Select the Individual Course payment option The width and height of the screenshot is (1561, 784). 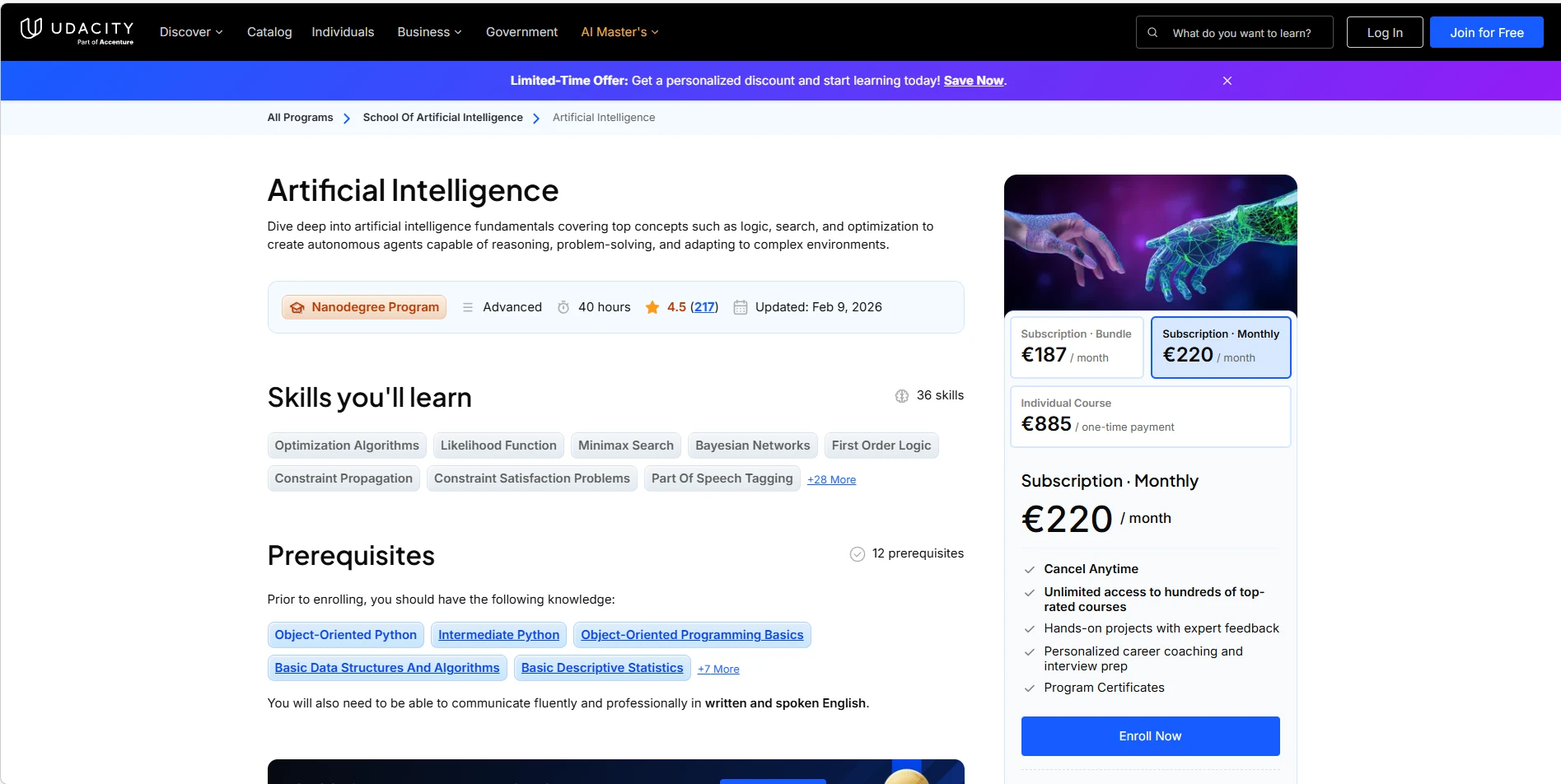pos(1150,416)
